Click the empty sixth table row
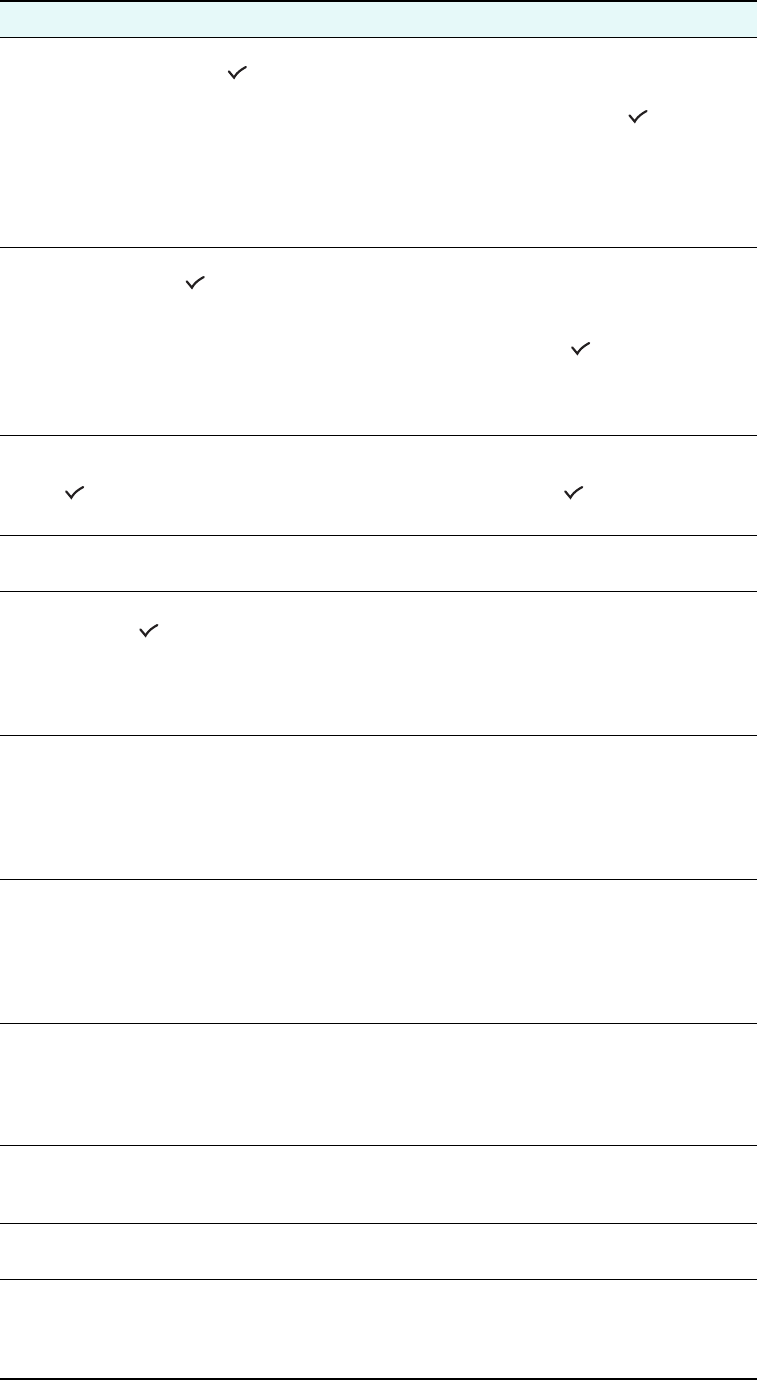The height and width of the screenshot is (1380, 757). 378,808
